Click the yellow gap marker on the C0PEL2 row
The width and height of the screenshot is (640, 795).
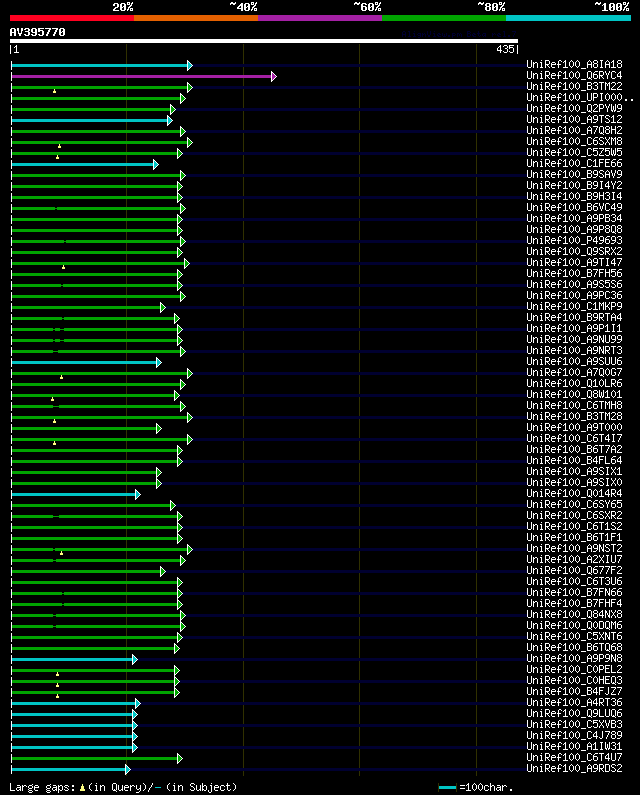coord(57,674)
